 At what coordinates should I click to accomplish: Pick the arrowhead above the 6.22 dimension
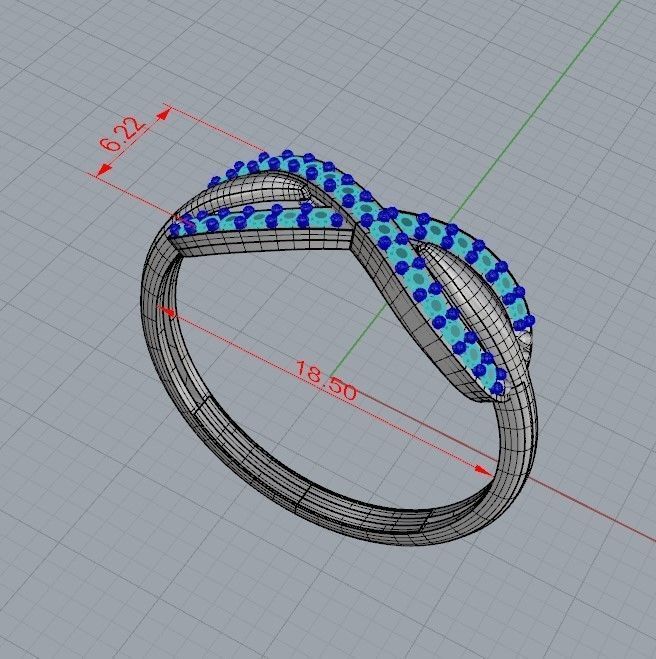(163, 114)
